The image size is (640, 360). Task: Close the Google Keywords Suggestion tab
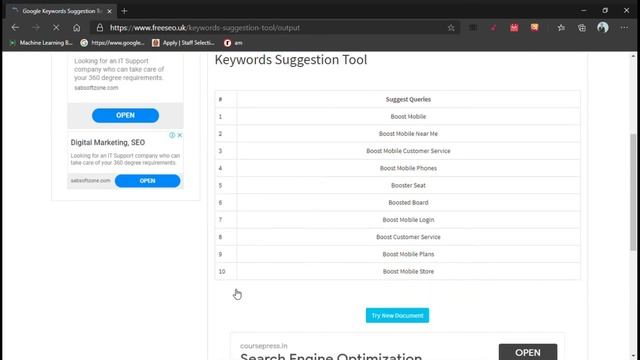click(109, 11)
